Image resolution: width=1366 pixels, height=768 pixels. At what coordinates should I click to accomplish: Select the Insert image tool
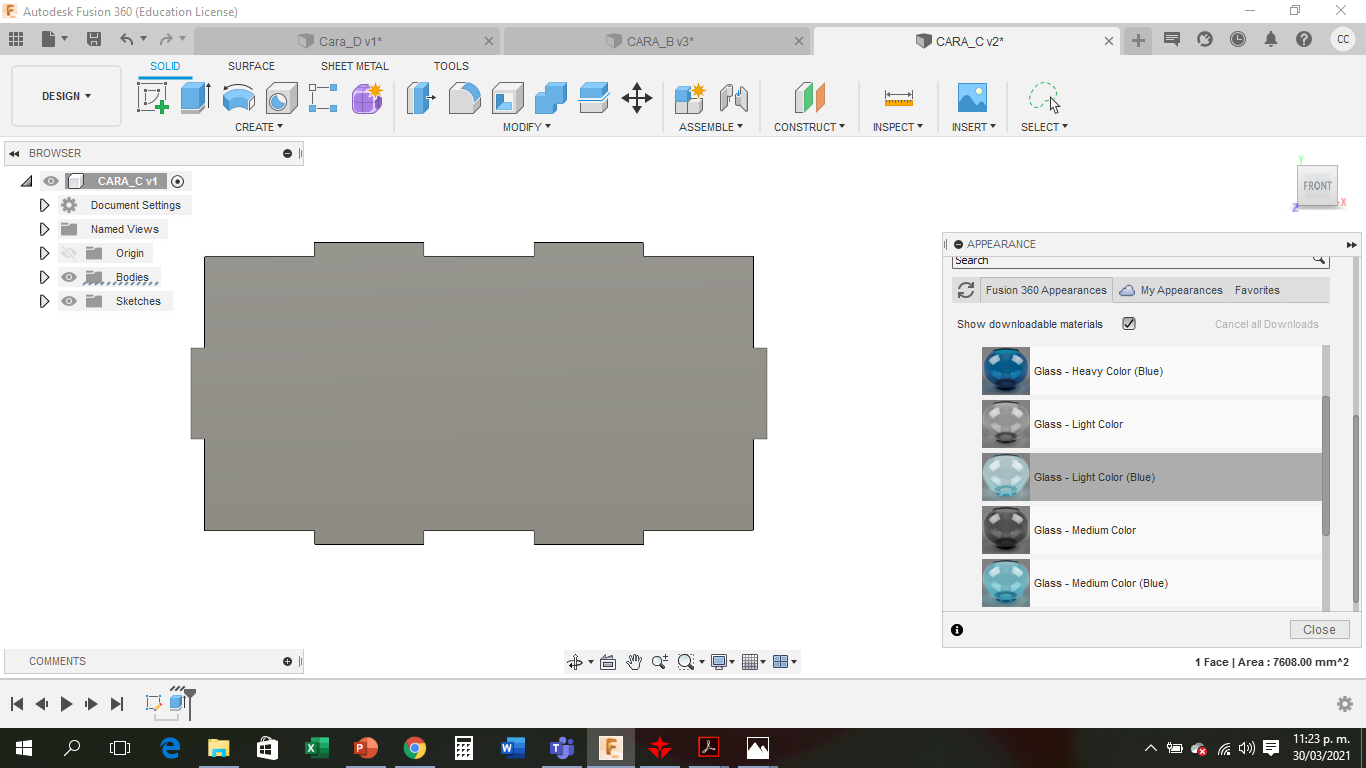click(972, 97)
